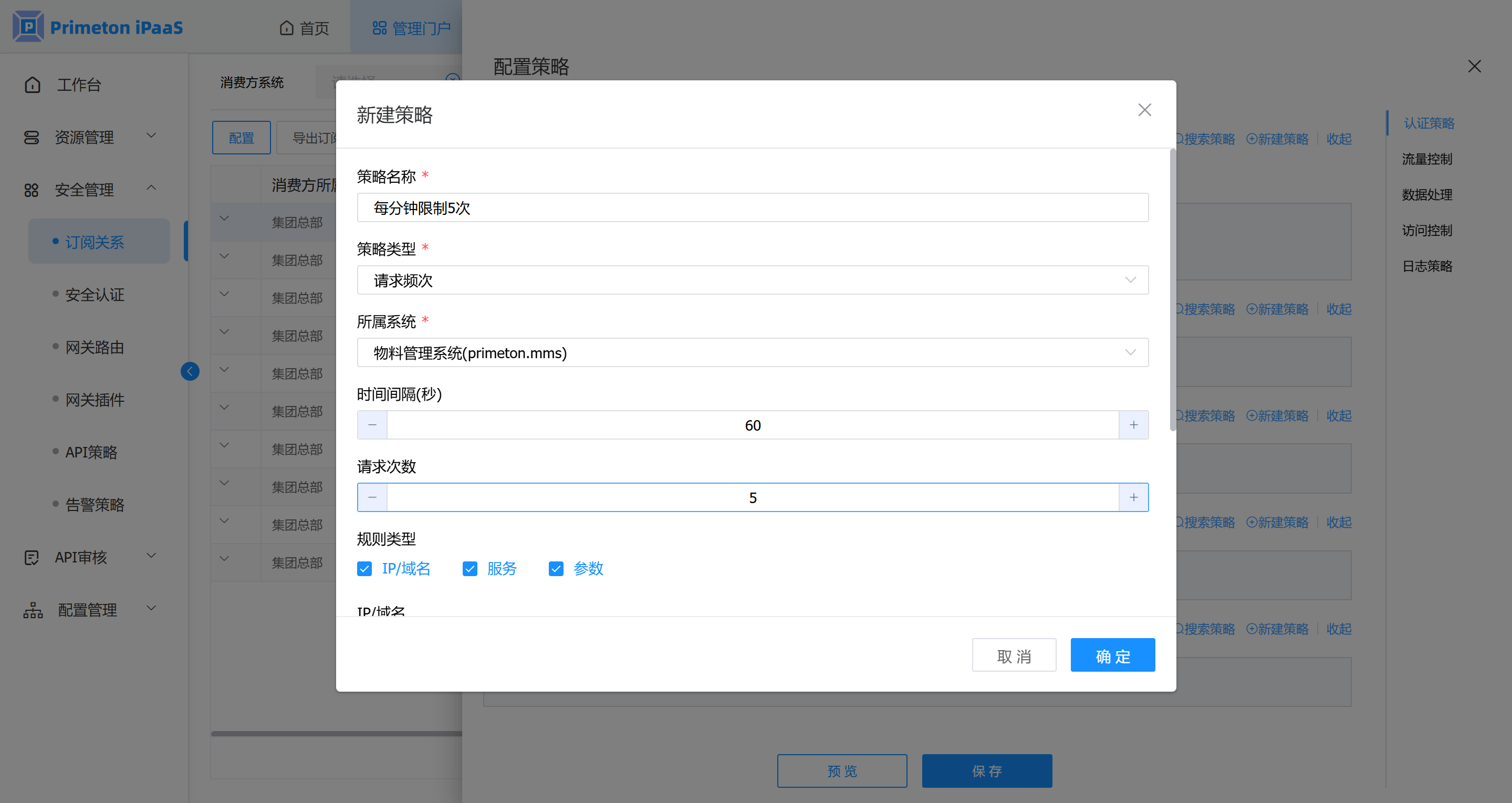Decrease 请求次数 with the minus icon
This screenshot has height=803, width=1512.
[372, 498]
